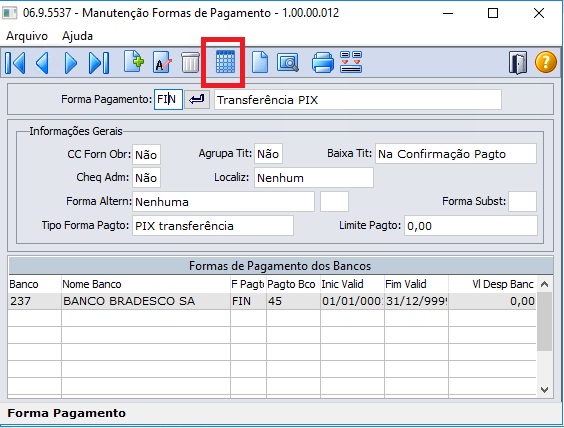Click scroll down arrow of bank grid
The height and width of the screenshot is (428, 564).
pos(544,390)
